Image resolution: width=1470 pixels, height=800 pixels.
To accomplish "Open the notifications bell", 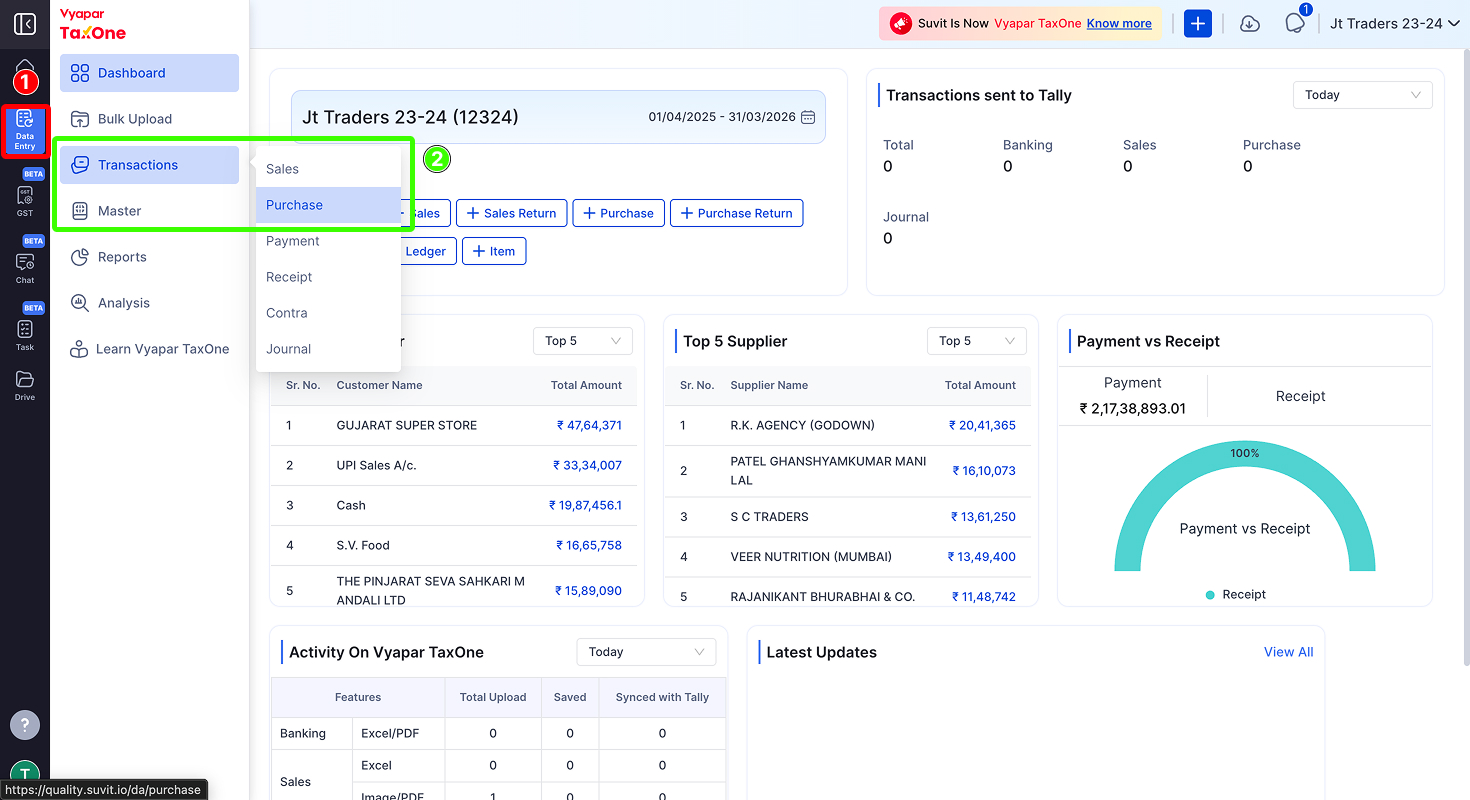I will coord(1295,24).
